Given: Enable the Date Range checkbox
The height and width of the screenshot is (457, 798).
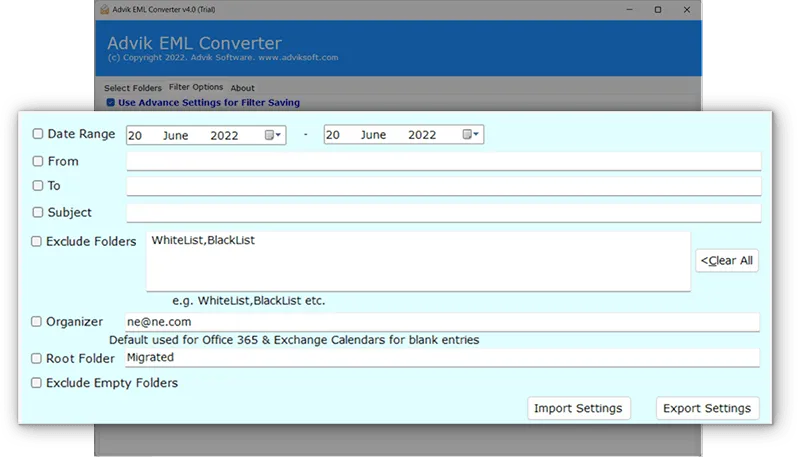Looking at the screenshot, I should [x=38, y=133].
